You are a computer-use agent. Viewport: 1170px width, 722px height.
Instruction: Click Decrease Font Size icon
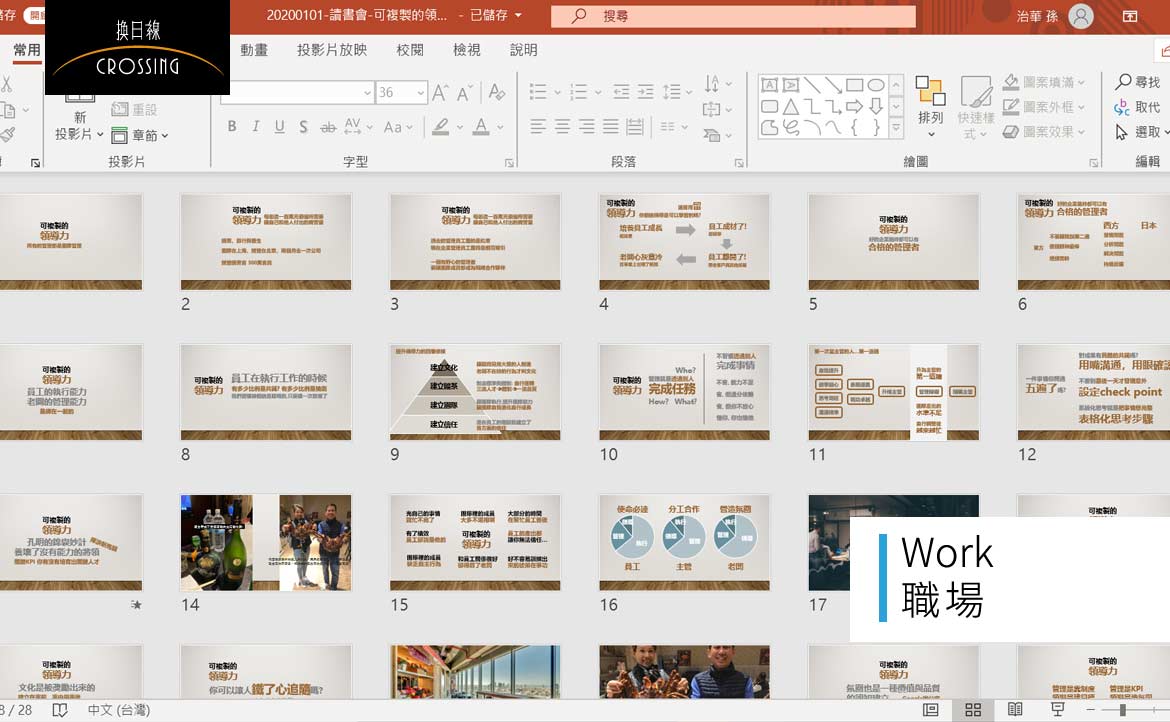point(465,92)
